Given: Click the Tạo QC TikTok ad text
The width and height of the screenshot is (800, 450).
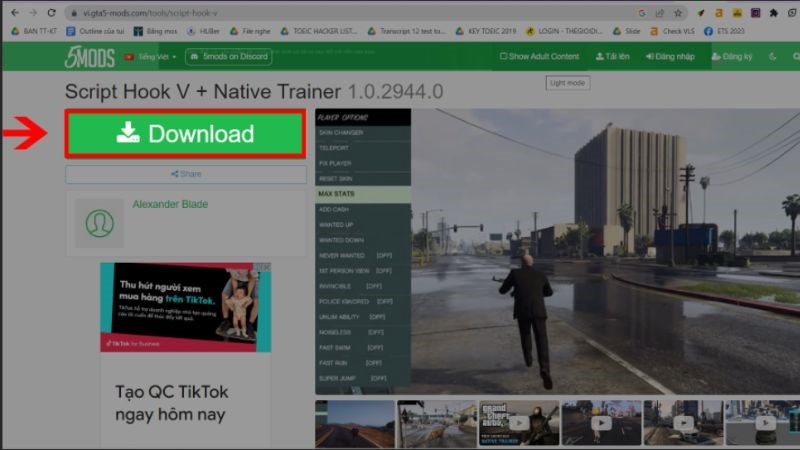Looking at the screenshot, I should (x=171, y=403).
